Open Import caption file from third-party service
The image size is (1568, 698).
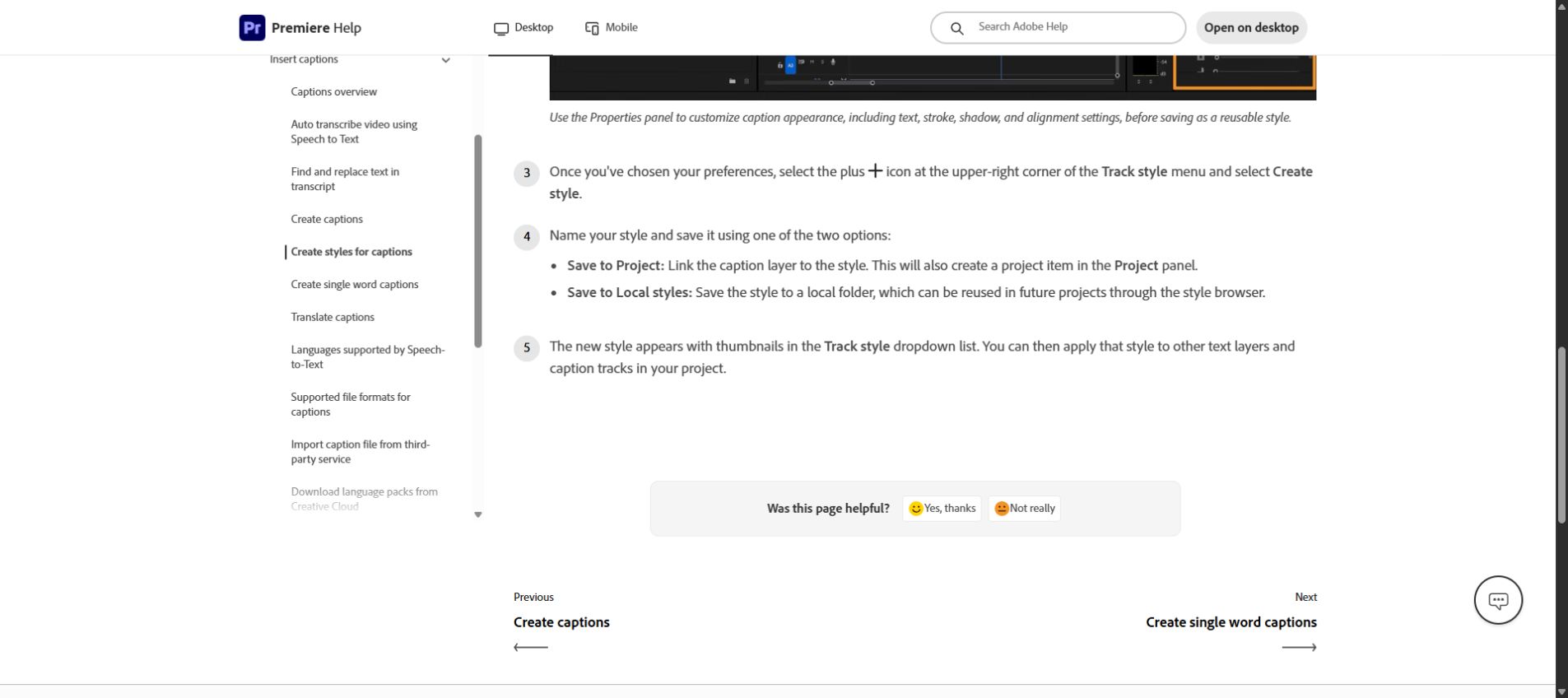(x=361, y=452)
